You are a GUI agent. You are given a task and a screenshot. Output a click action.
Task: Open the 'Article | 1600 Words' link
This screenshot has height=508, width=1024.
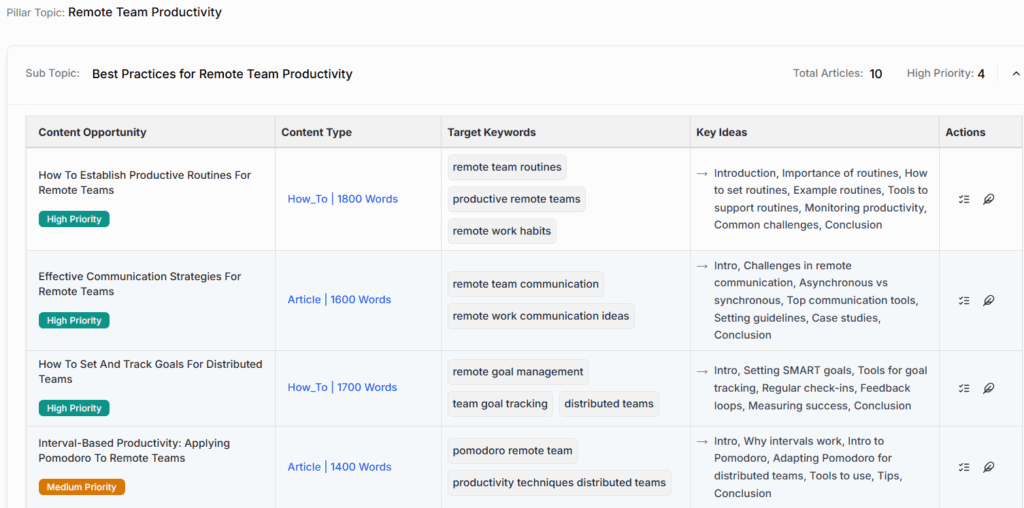coord(339,300)
